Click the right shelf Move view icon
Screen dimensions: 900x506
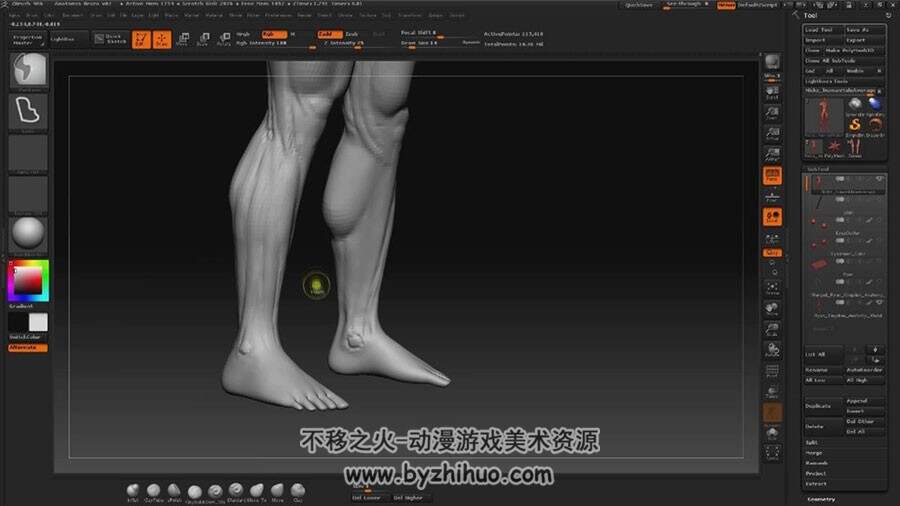(x=772, y=309)
